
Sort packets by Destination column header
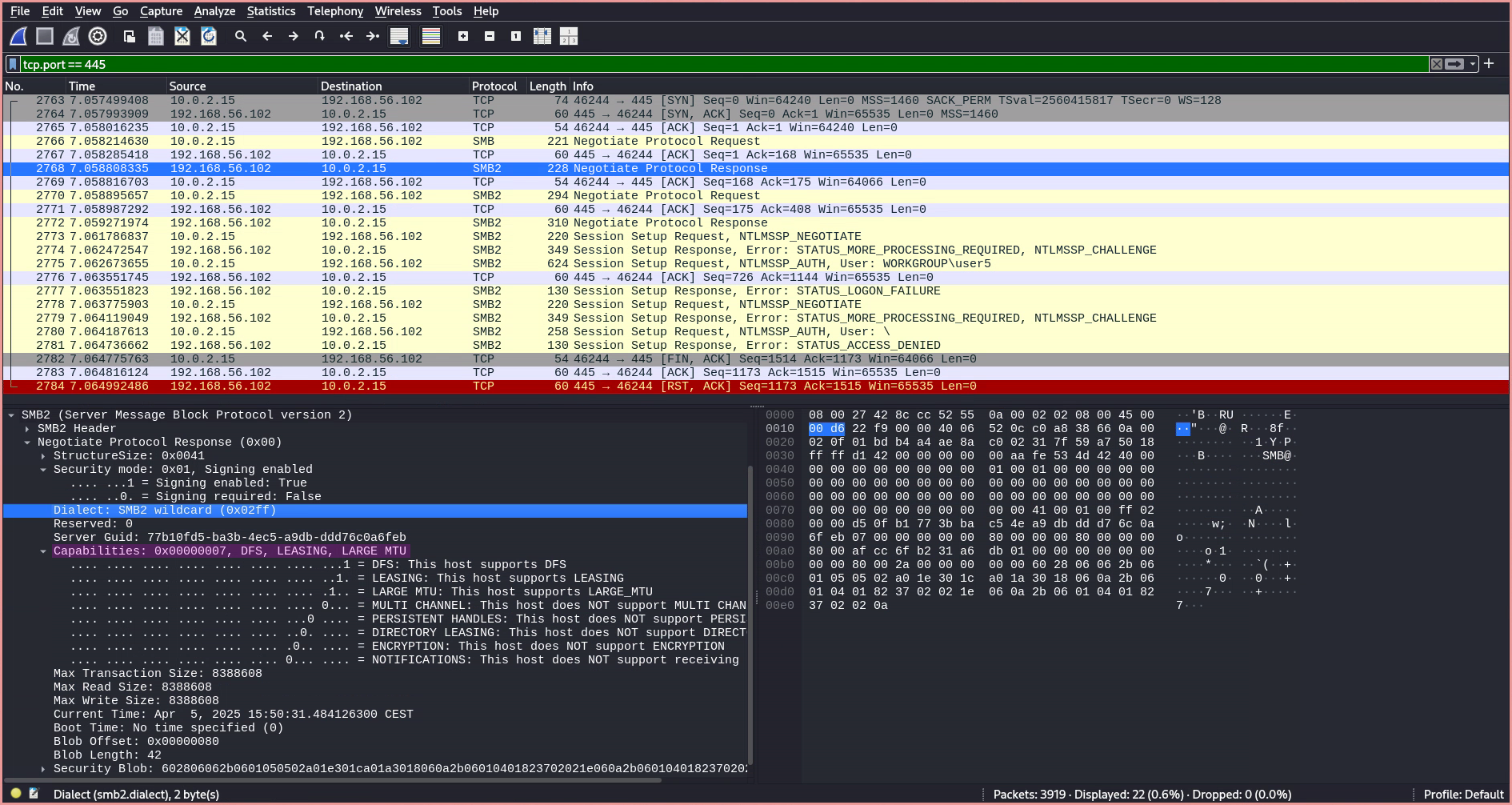tap(393, 86)
